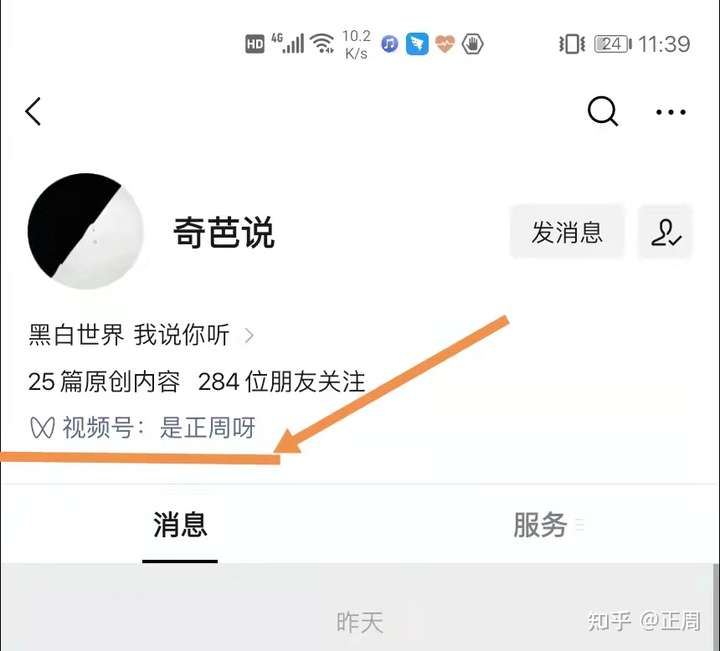This screenshot has width=720, height=651.
Task: Tap the blue bird app status icon
Action: [417, 44]
